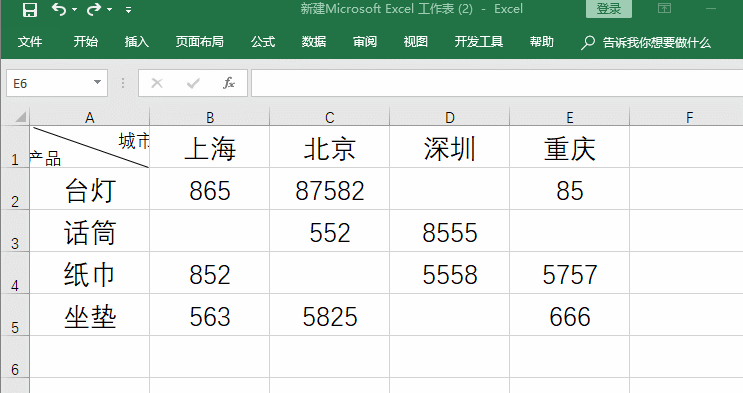Screen dimensions: 743x393
Task: Click the cell with value 87582
Action: point(329,189)
